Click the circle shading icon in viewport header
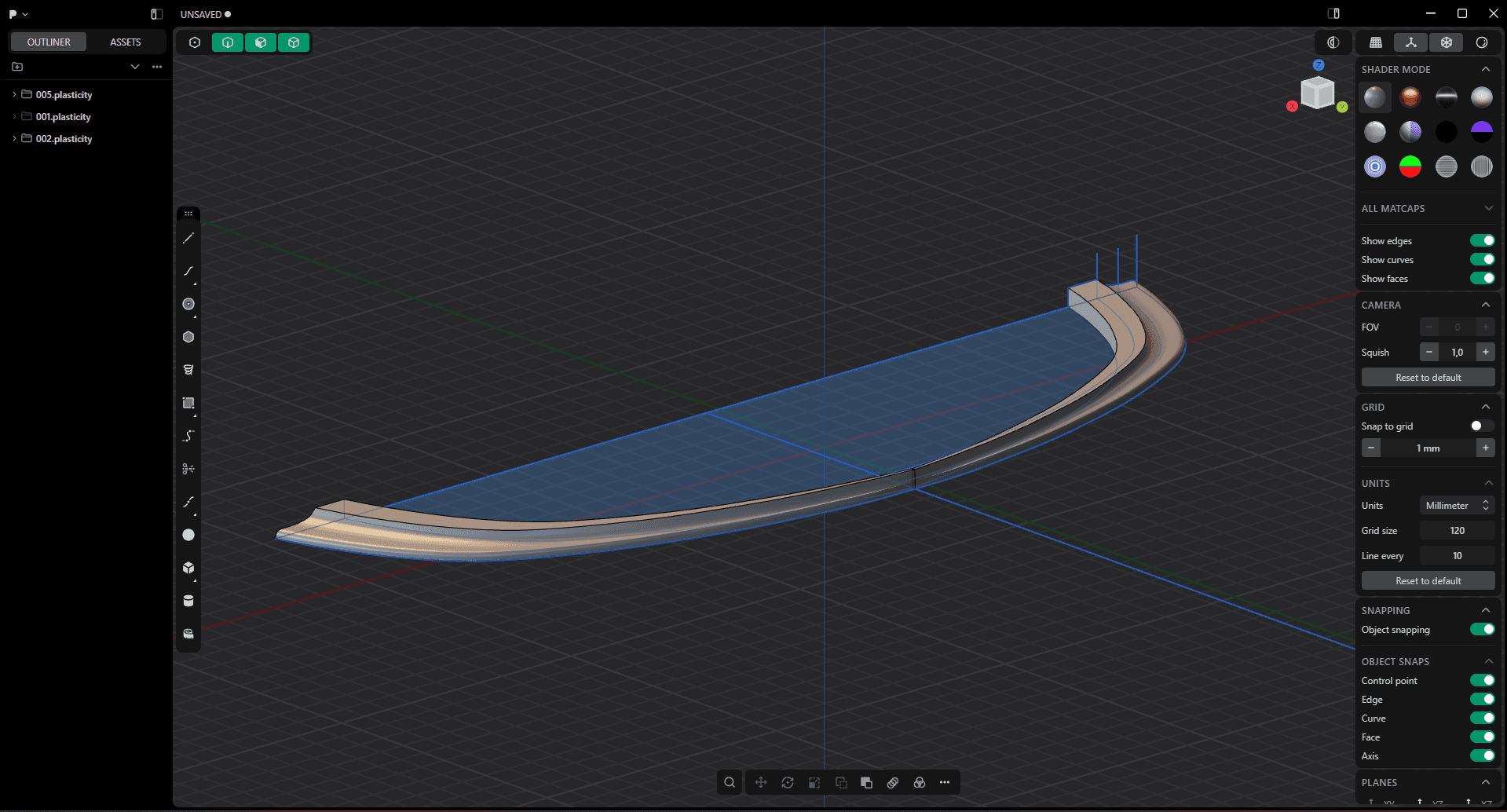The image size is (1507, 812). pyautogui.click(x=1482, y=42)
